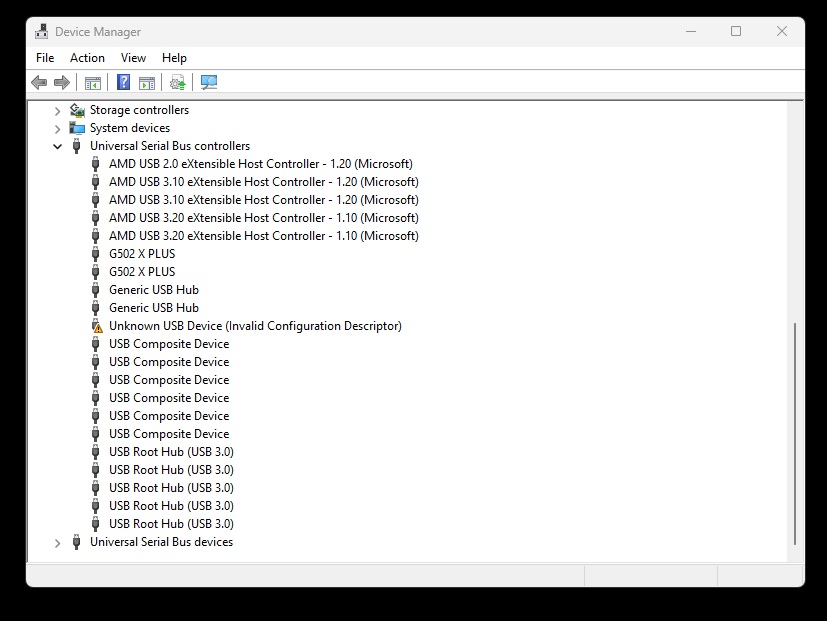The image size is (827, 621).
Task: Click the Universal Serial Bus devices plug icon
Action: [76, 542]
